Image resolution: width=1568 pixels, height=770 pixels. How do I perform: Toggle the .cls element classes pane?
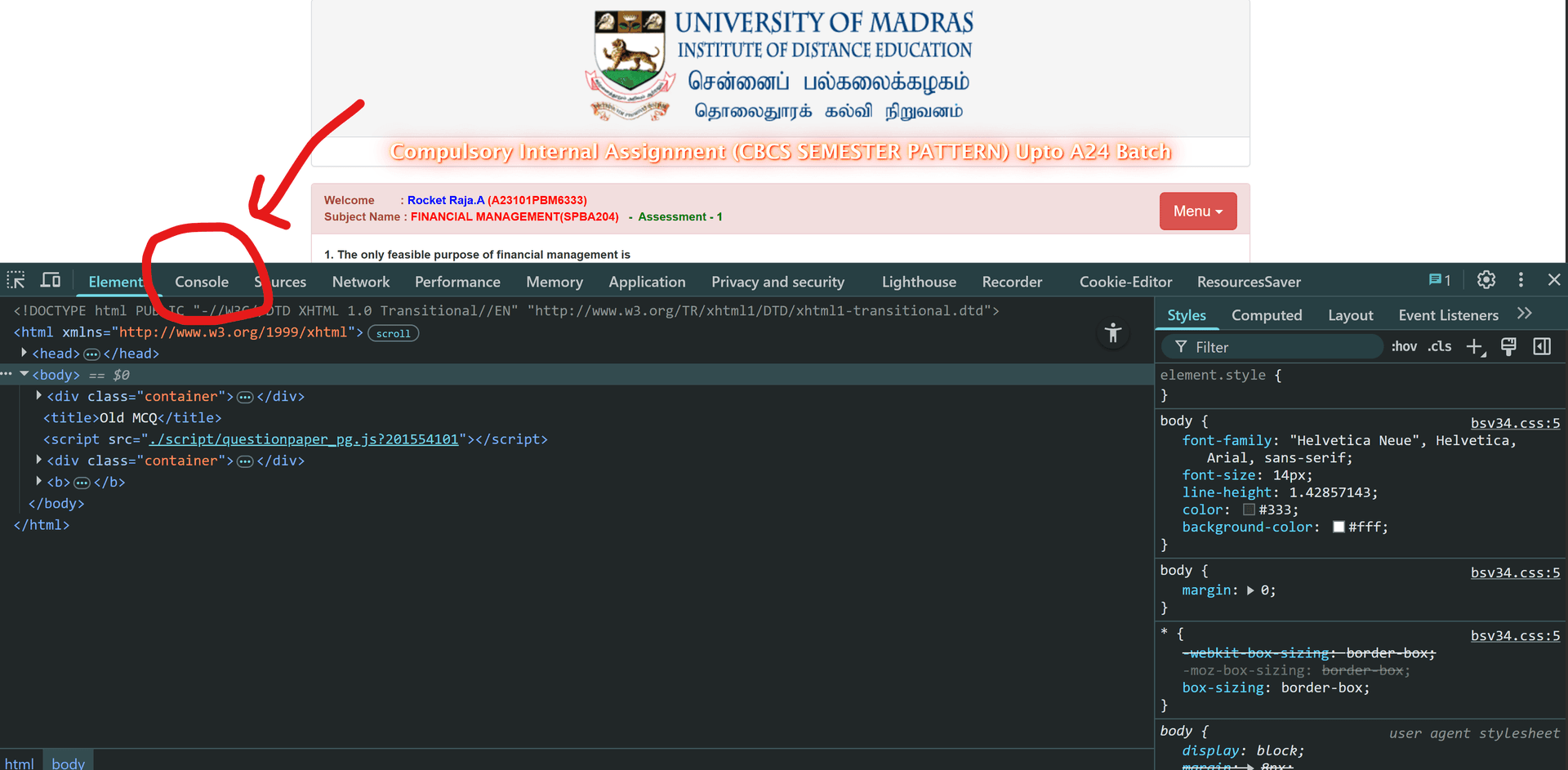tap(1439, 346)
